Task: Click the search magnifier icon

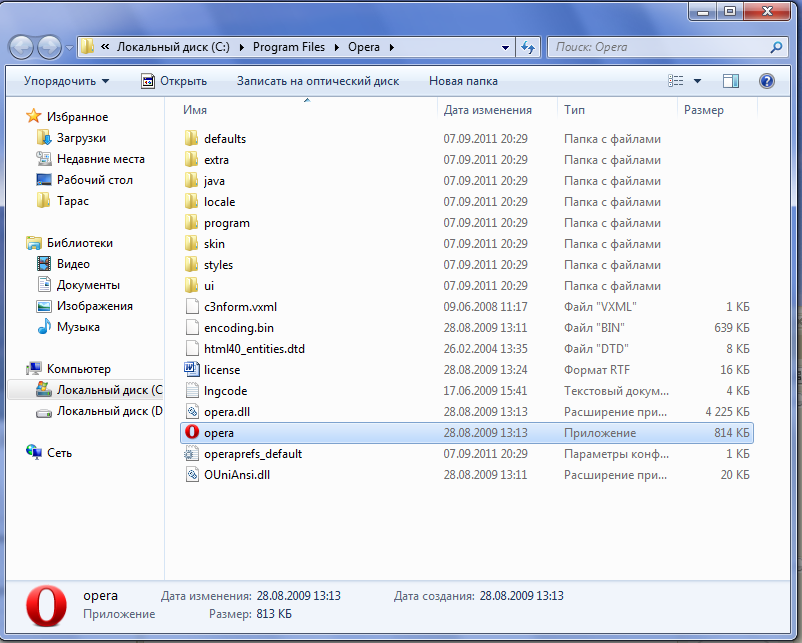Action: 776,48
